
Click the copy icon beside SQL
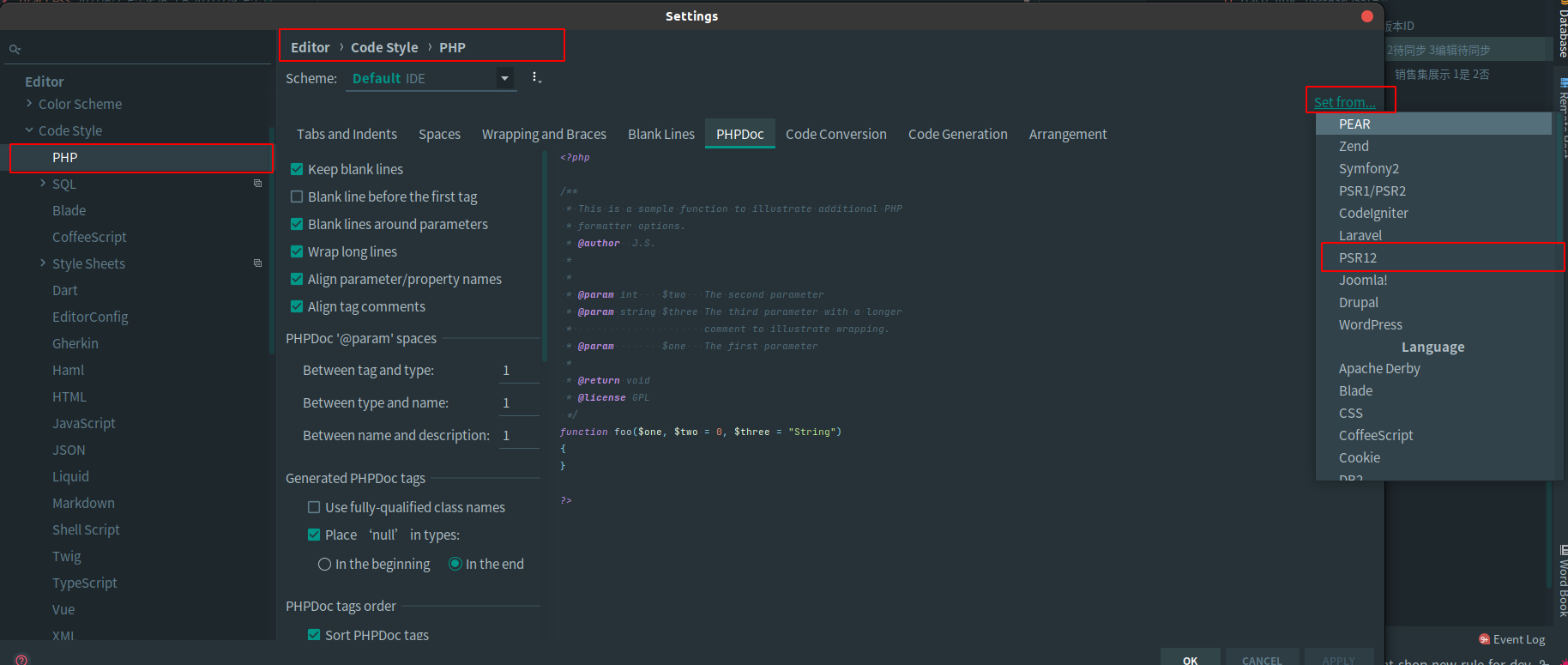[257, 184]
